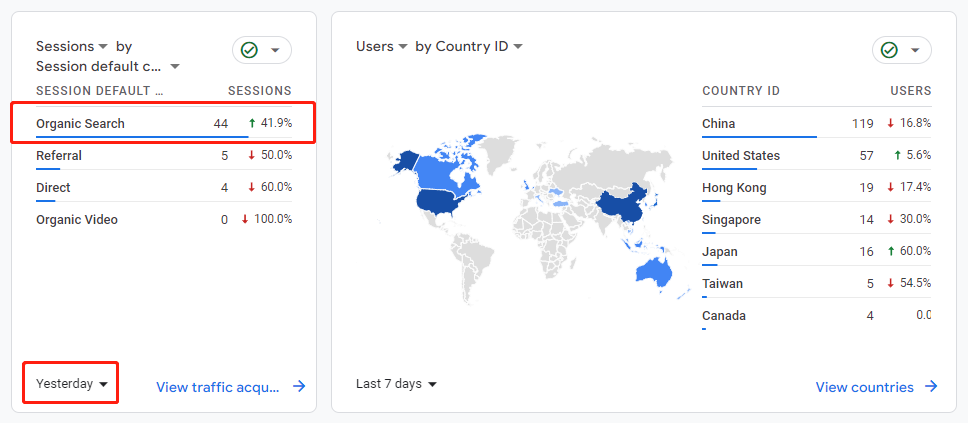Expand data quality arrow on Users card

915,50
